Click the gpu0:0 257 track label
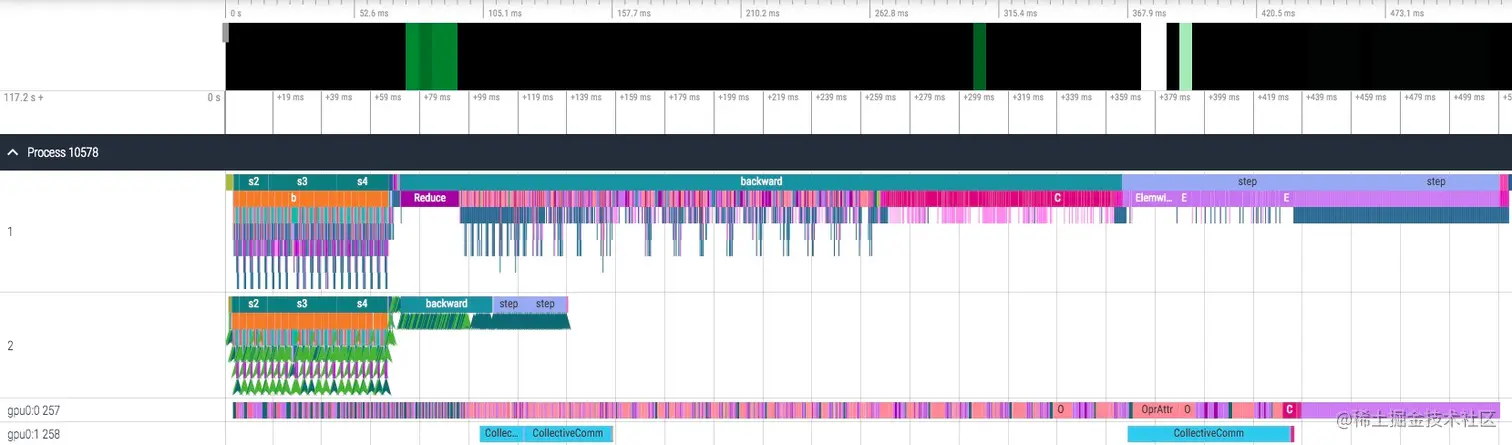This screenshot has height=445, width=1512. click(x=32, y=410)
